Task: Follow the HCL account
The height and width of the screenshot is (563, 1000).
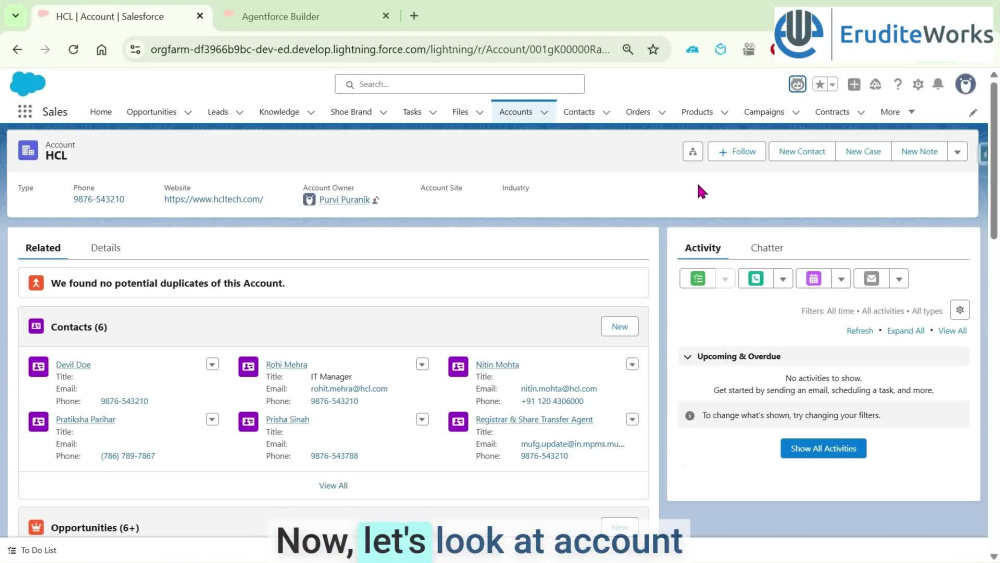Action: click(x=737, y=152)
